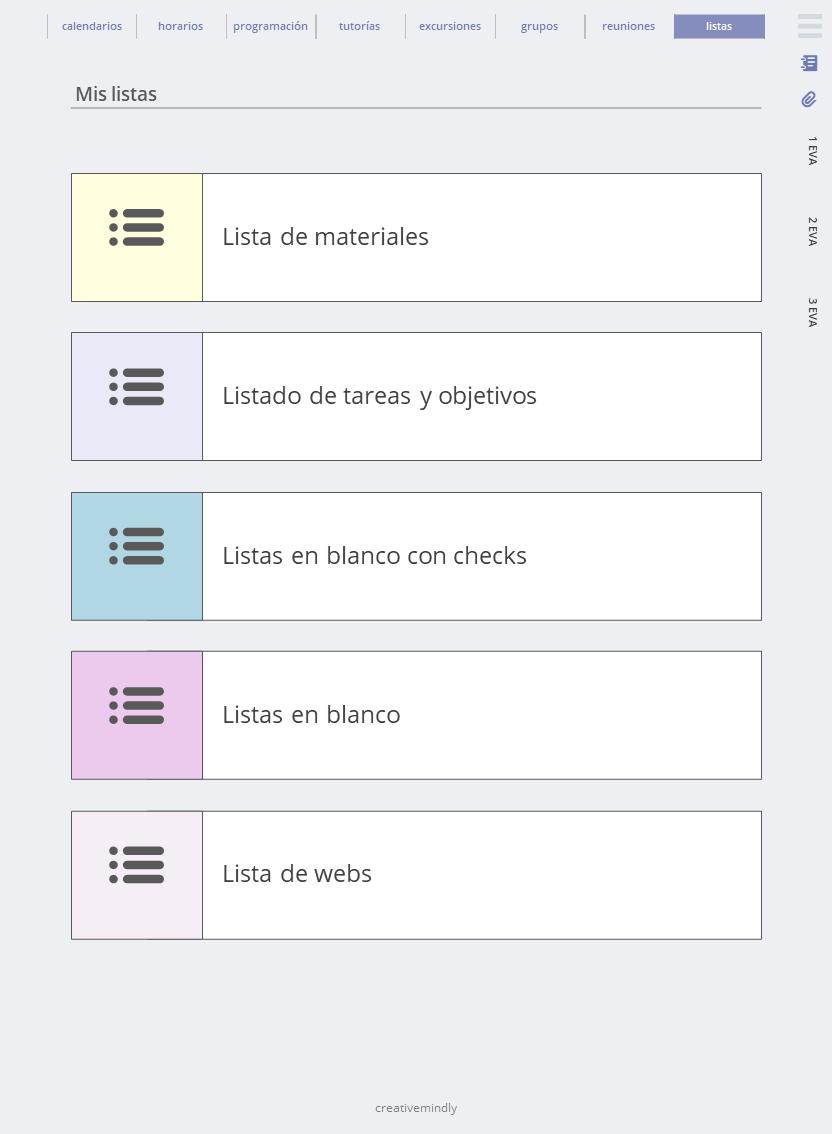Open Lista de materiales link

325,237
